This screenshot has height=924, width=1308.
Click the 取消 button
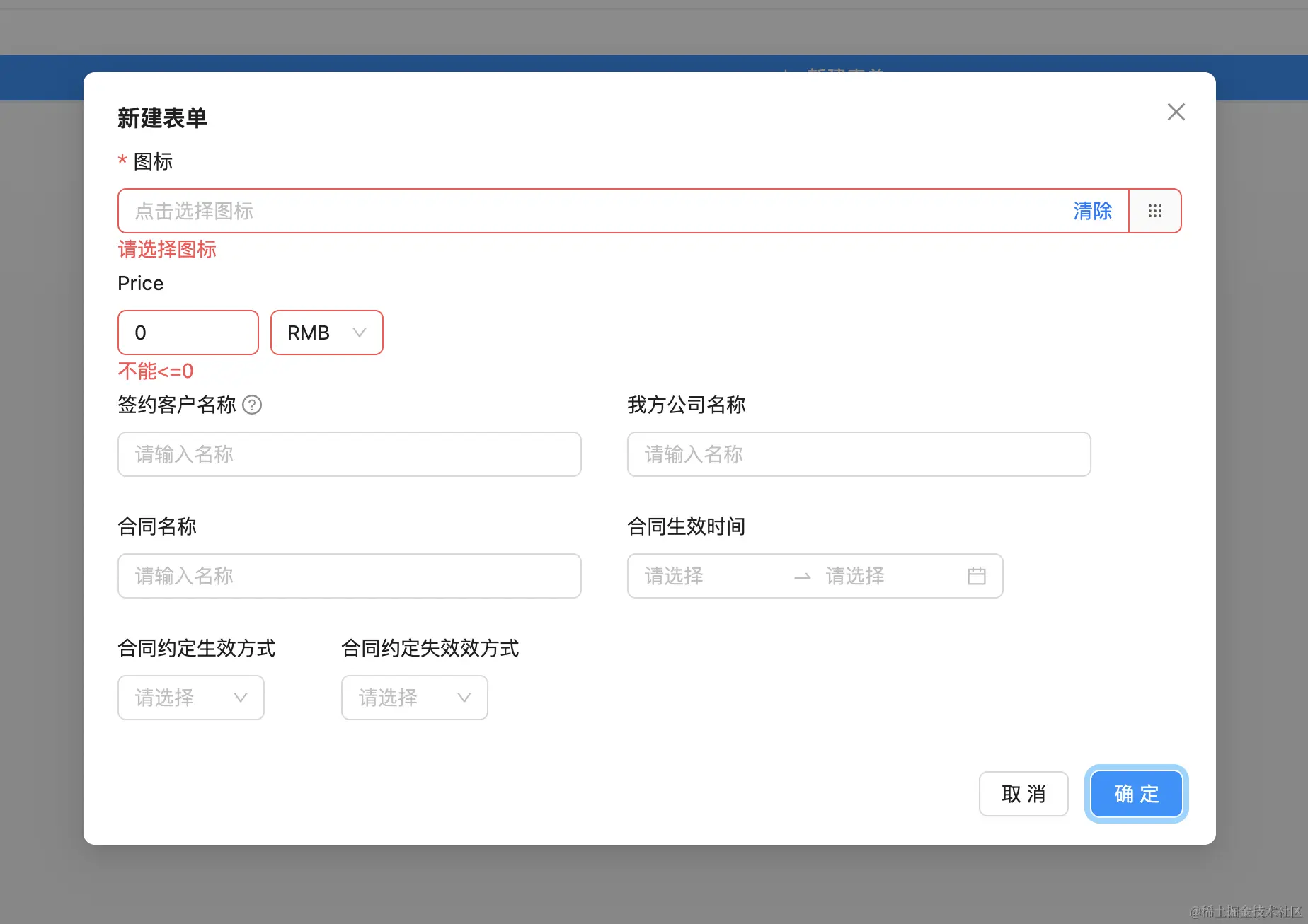(1023, 794)
